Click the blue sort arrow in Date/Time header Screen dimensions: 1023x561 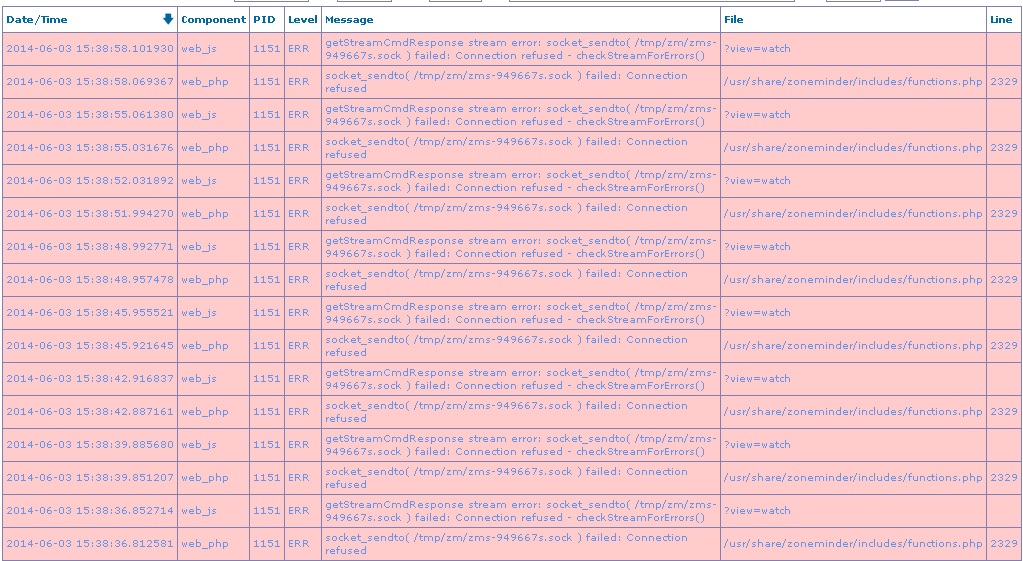click(168, 19)
